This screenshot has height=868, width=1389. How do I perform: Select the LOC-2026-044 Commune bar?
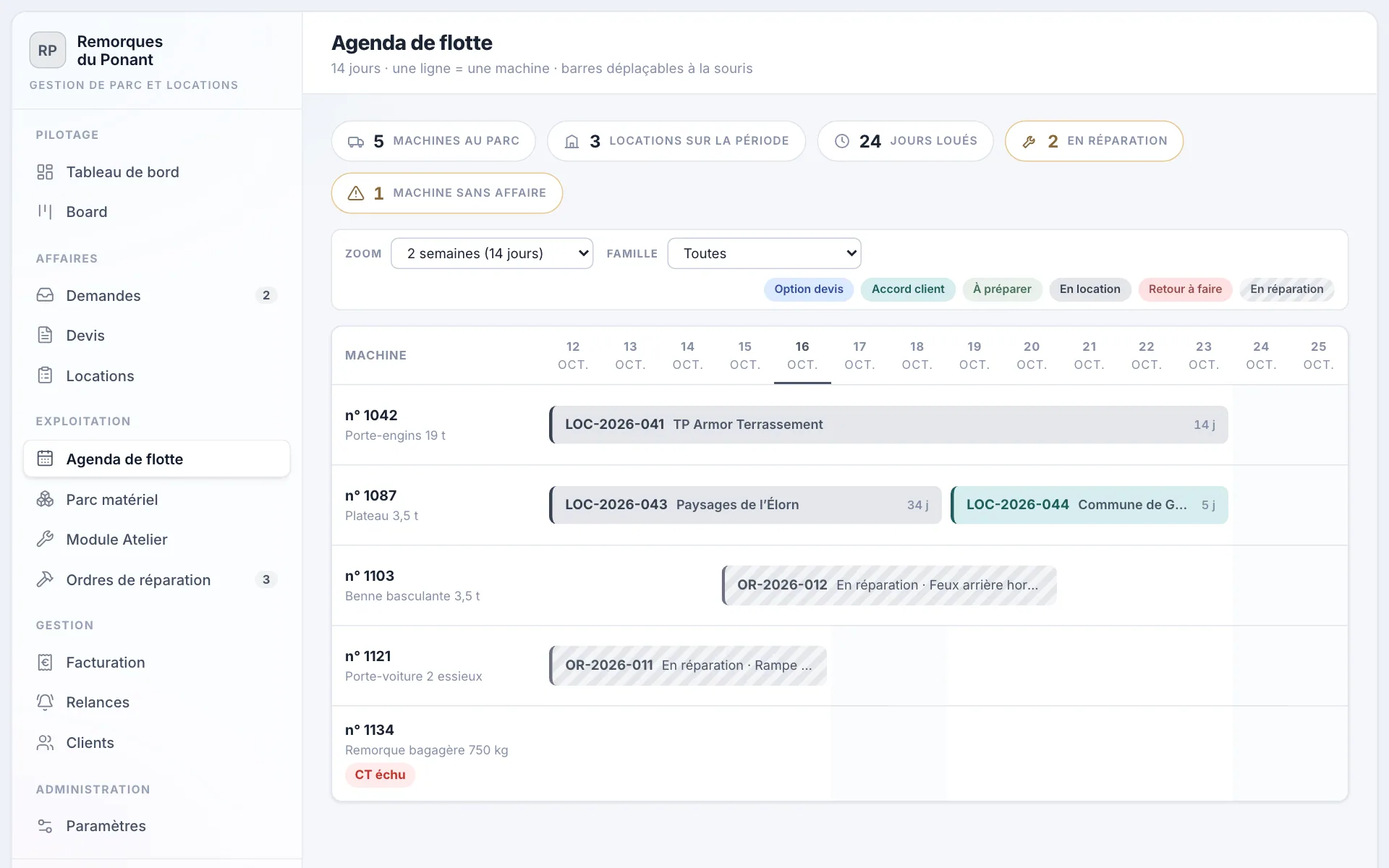pos(1089,505)
